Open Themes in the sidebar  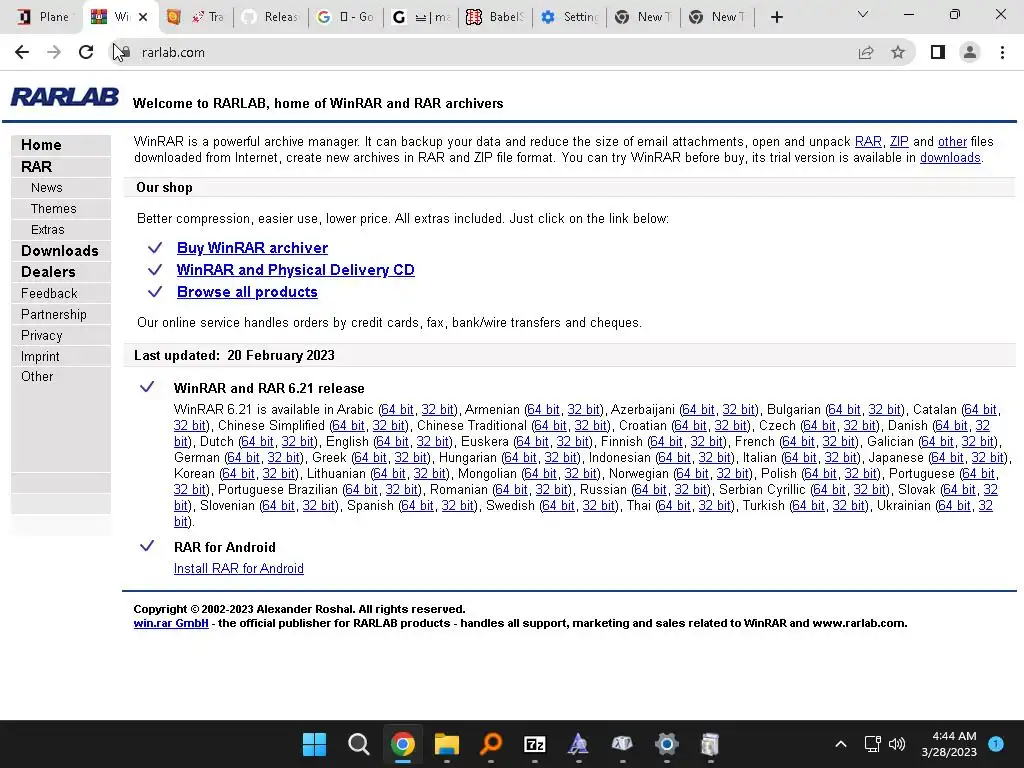click(54, 208)
